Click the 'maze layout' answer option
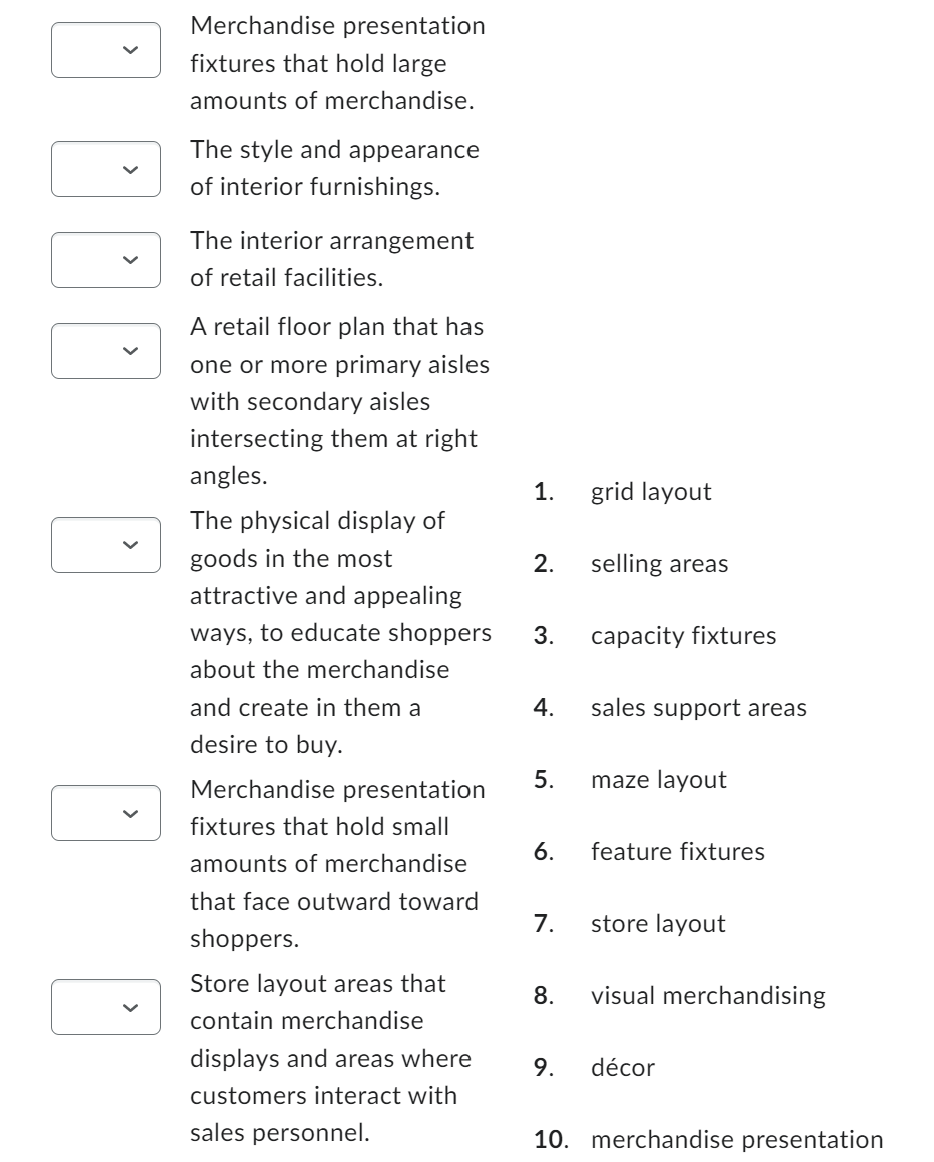Image resolution: width=934 pixels, height=1162 pixels. [658, 780]
